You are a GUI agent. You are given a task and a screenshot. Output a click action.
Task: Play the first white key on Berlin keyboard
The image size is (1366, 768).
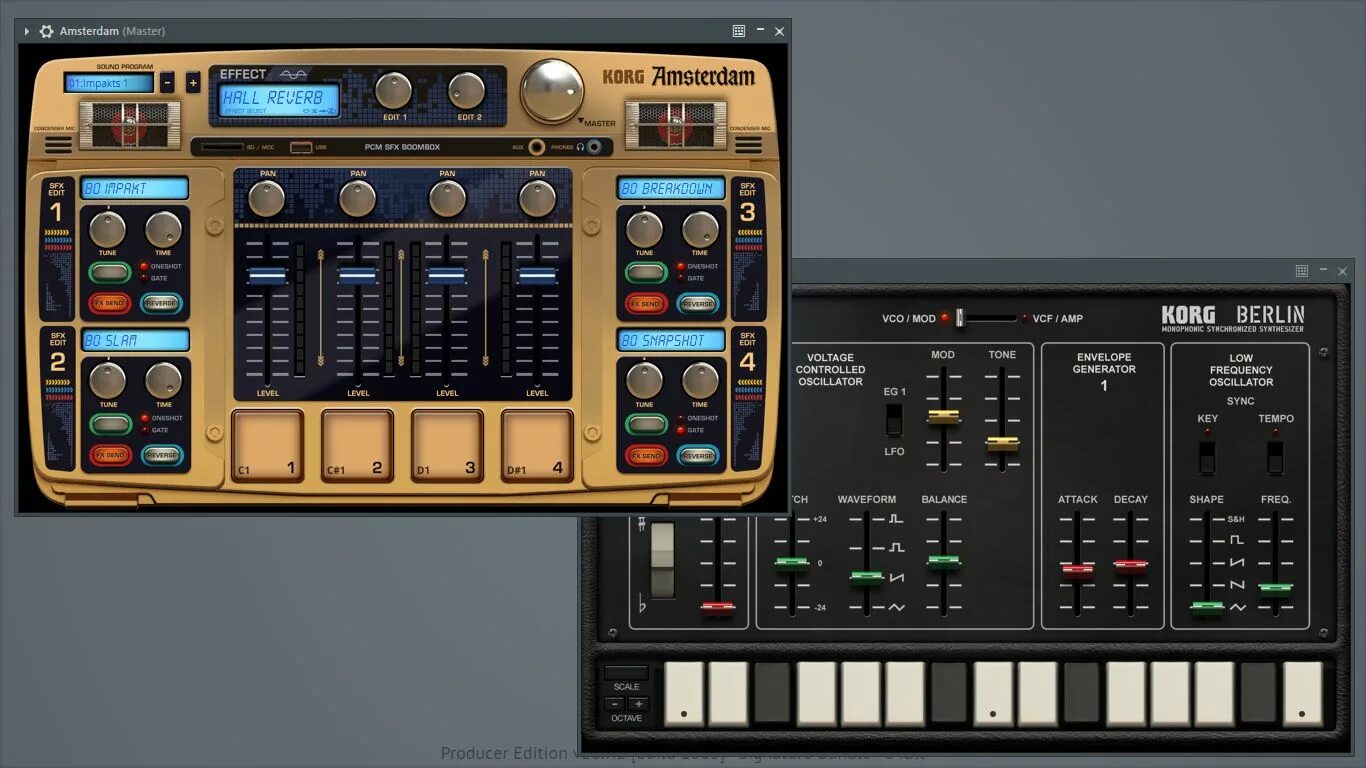tap(684, 693)
